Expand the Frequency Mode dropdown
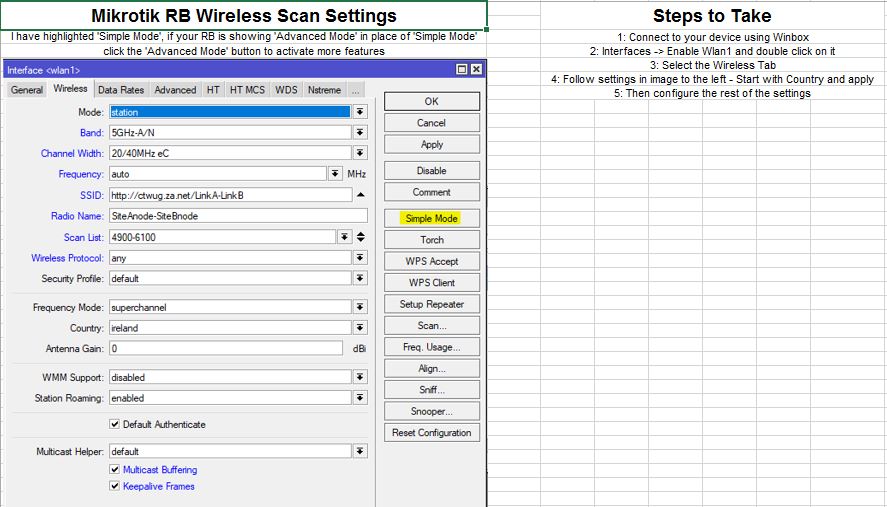The image size is (887, 507). click(360, 307)
